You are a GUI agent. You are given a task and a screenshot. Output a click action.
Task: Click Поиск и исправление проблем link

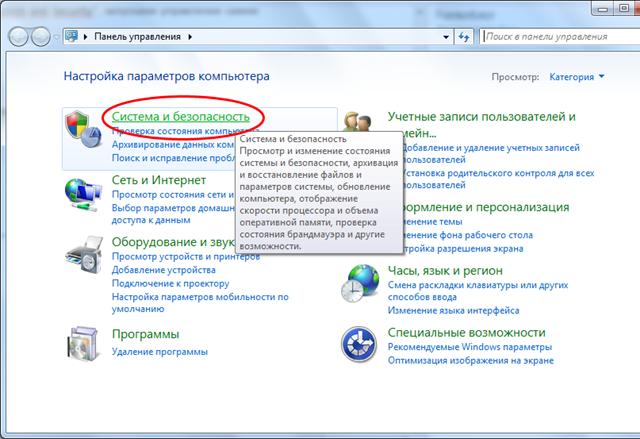(x=173, y=158)
